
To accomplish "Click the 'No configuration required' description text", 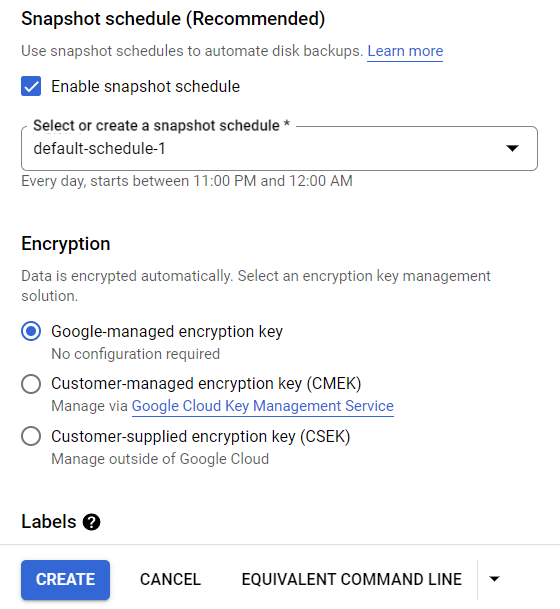I will click(x=136, y=354).
